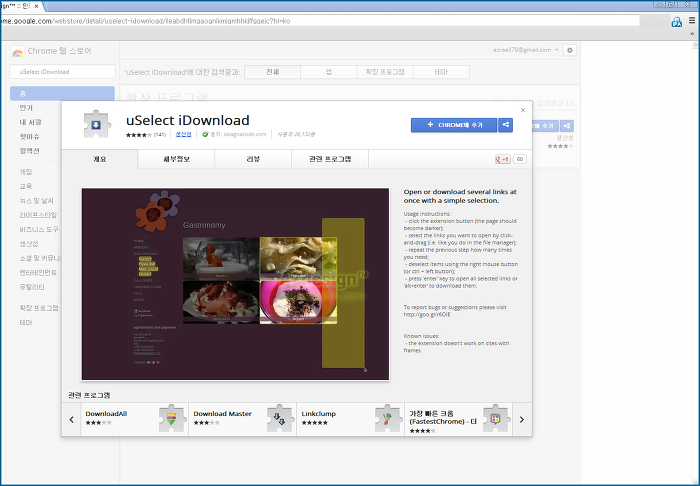Select 인기 in the sidebar
Screen dimensions: 700x486
(26, 108)
